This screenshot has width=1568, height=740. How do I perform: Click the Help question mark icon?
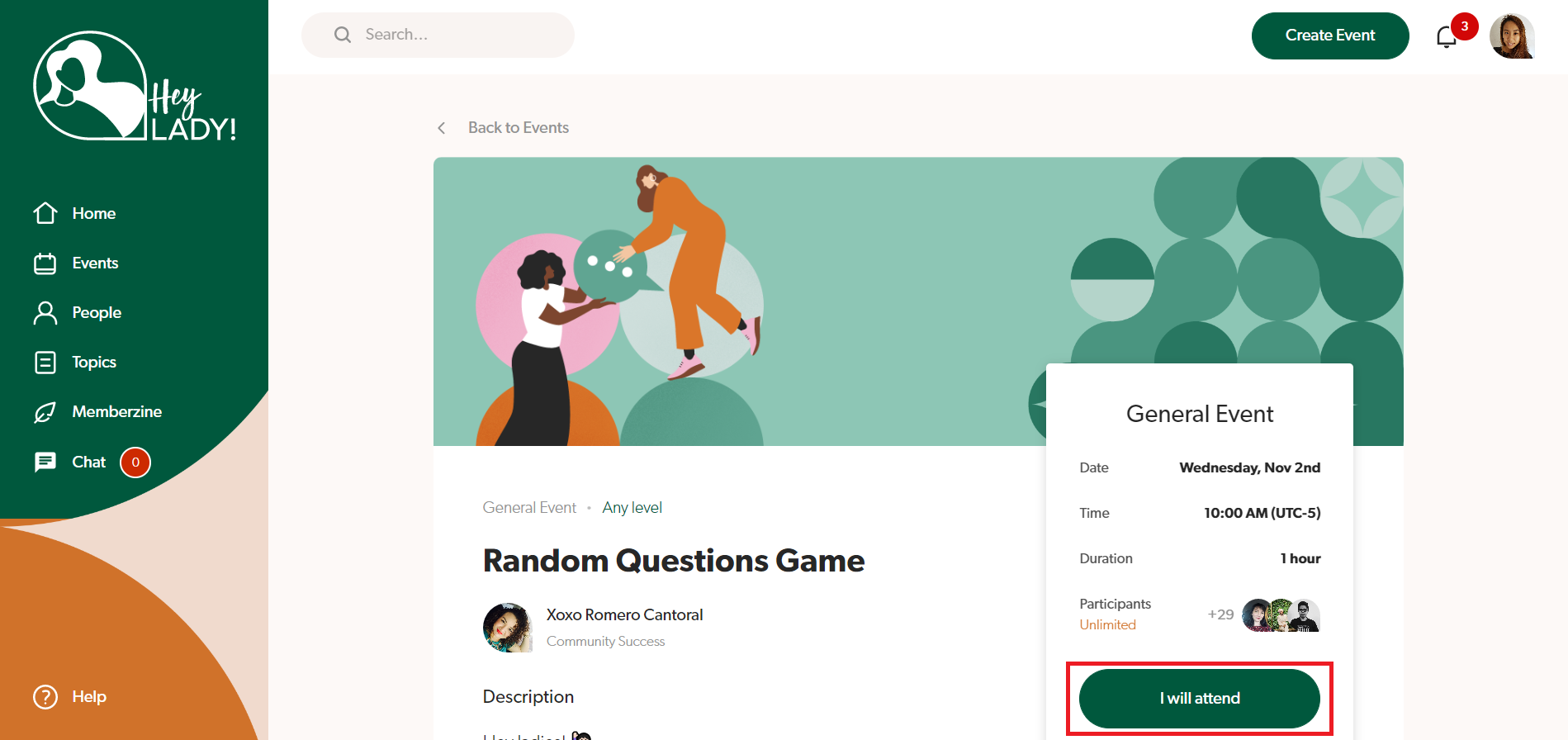coord(45,697)
